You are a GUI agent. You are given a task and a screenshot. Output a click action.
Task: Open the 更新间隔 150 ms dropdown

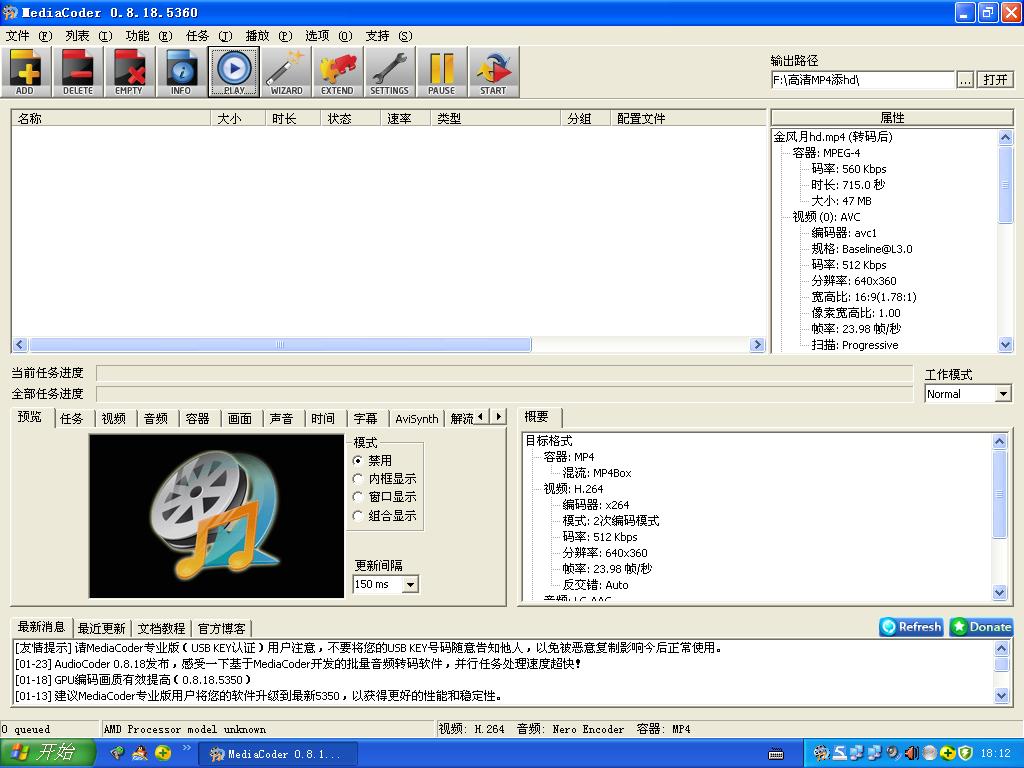click(410, 584)
